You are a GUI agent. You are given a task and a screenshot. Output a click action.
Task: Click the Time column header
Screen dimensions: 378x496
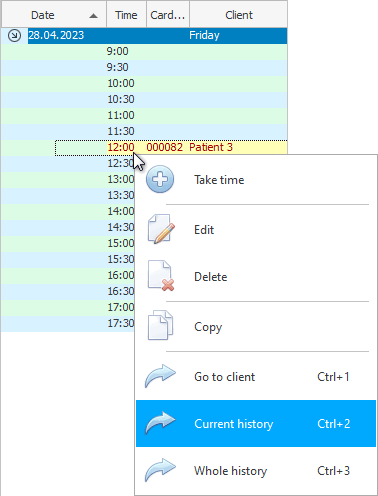pyautogui.click(x=126, y=15)
